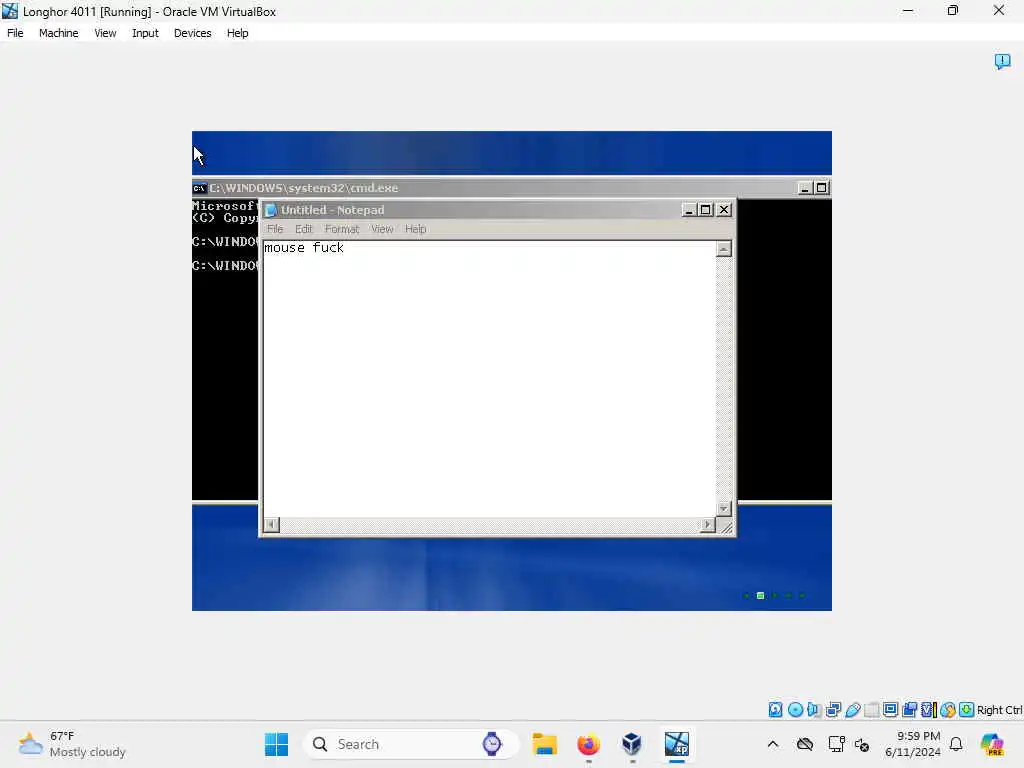The image size is (1024, 768).
Task: Click the Untitled - Notepad title text
Action: (x=332, y=210)
